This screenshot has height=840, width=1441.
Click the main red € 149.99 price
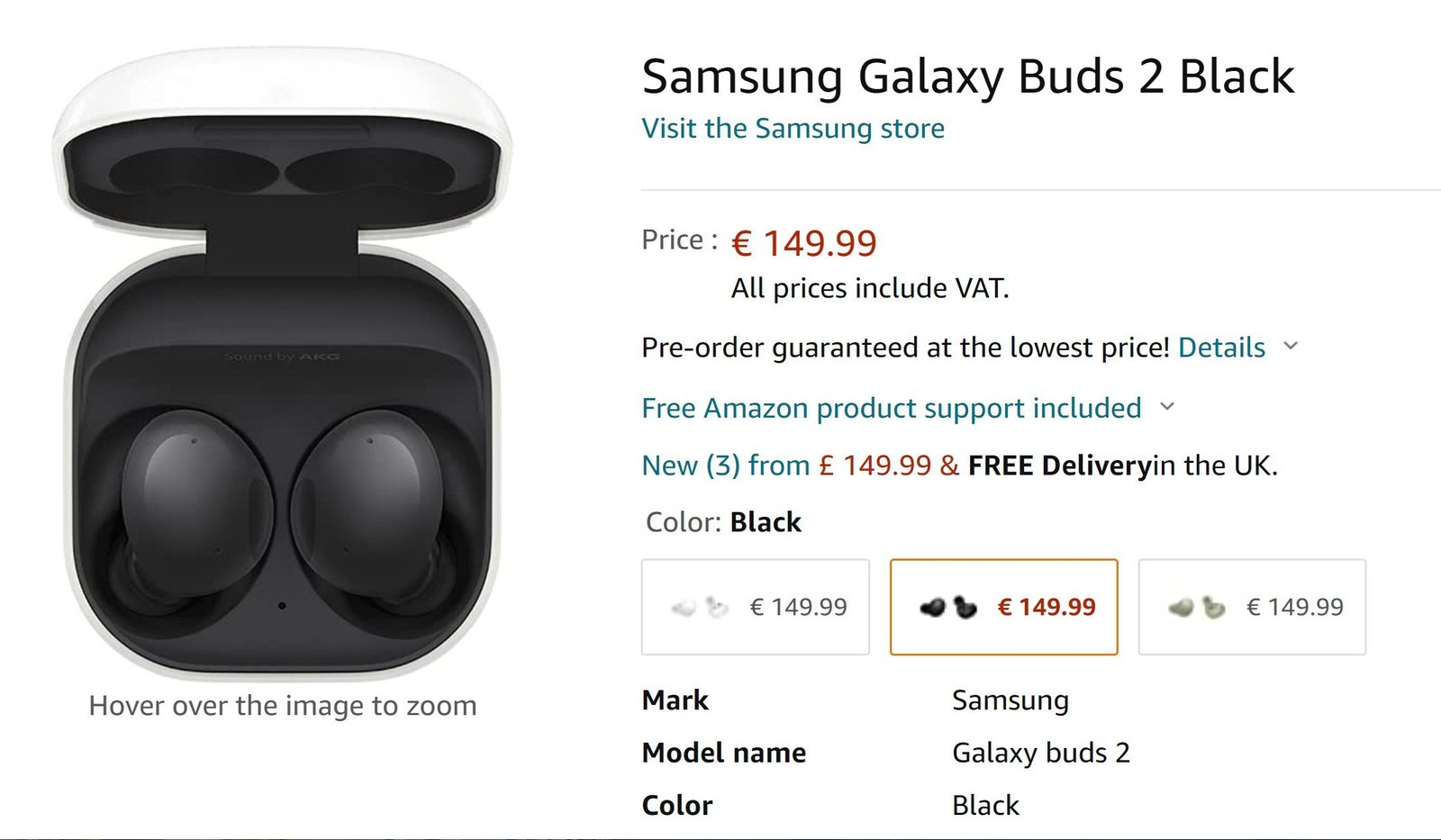click(x=803, y=243)
